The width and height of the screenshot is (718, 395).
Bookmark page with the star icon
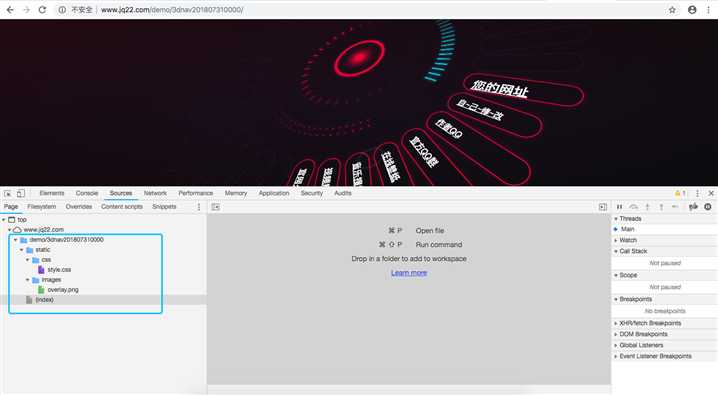[x=672, y=10]
